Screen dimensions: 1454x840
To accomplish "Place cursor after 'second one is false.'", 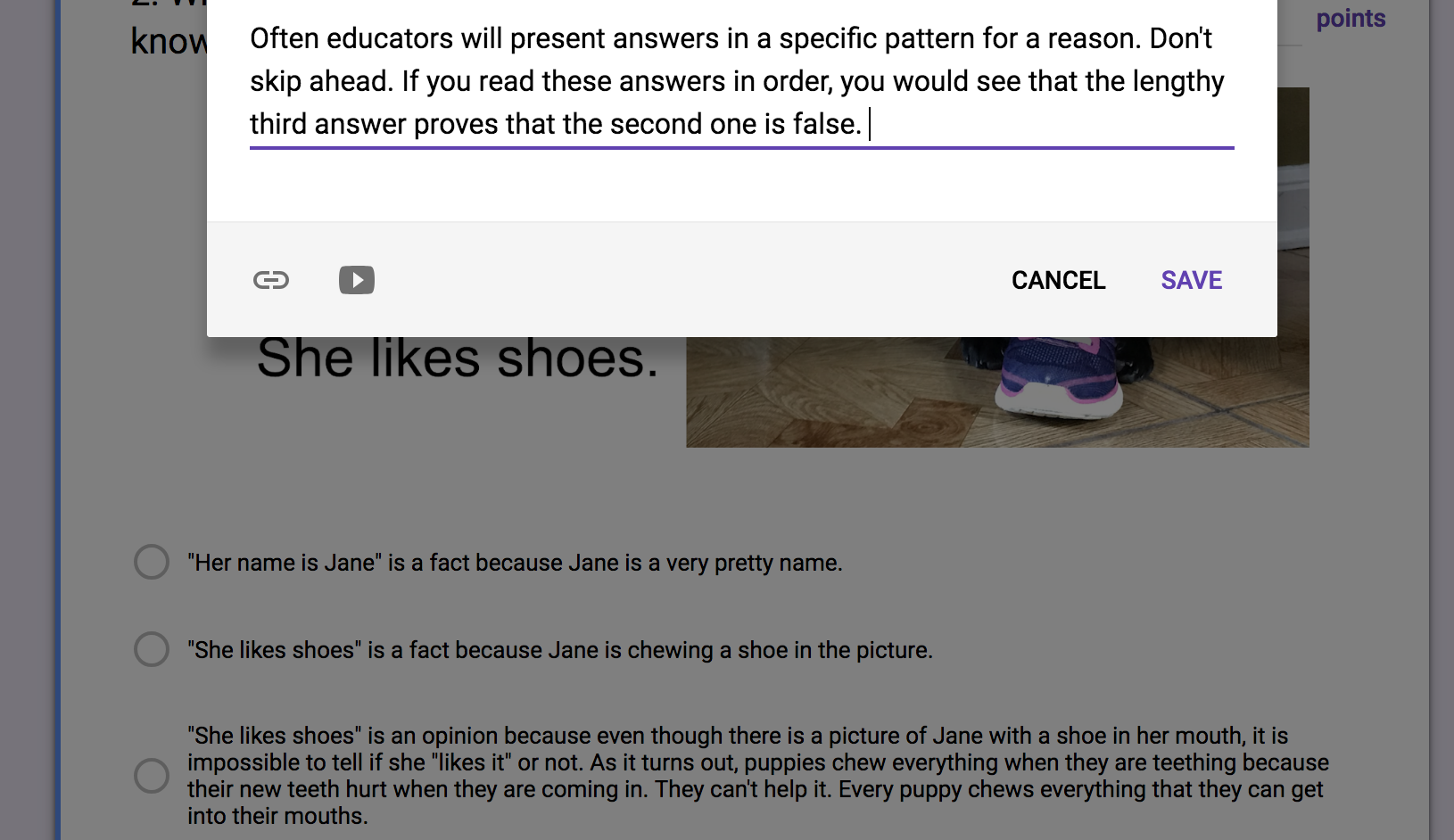I will pos(867,124).
